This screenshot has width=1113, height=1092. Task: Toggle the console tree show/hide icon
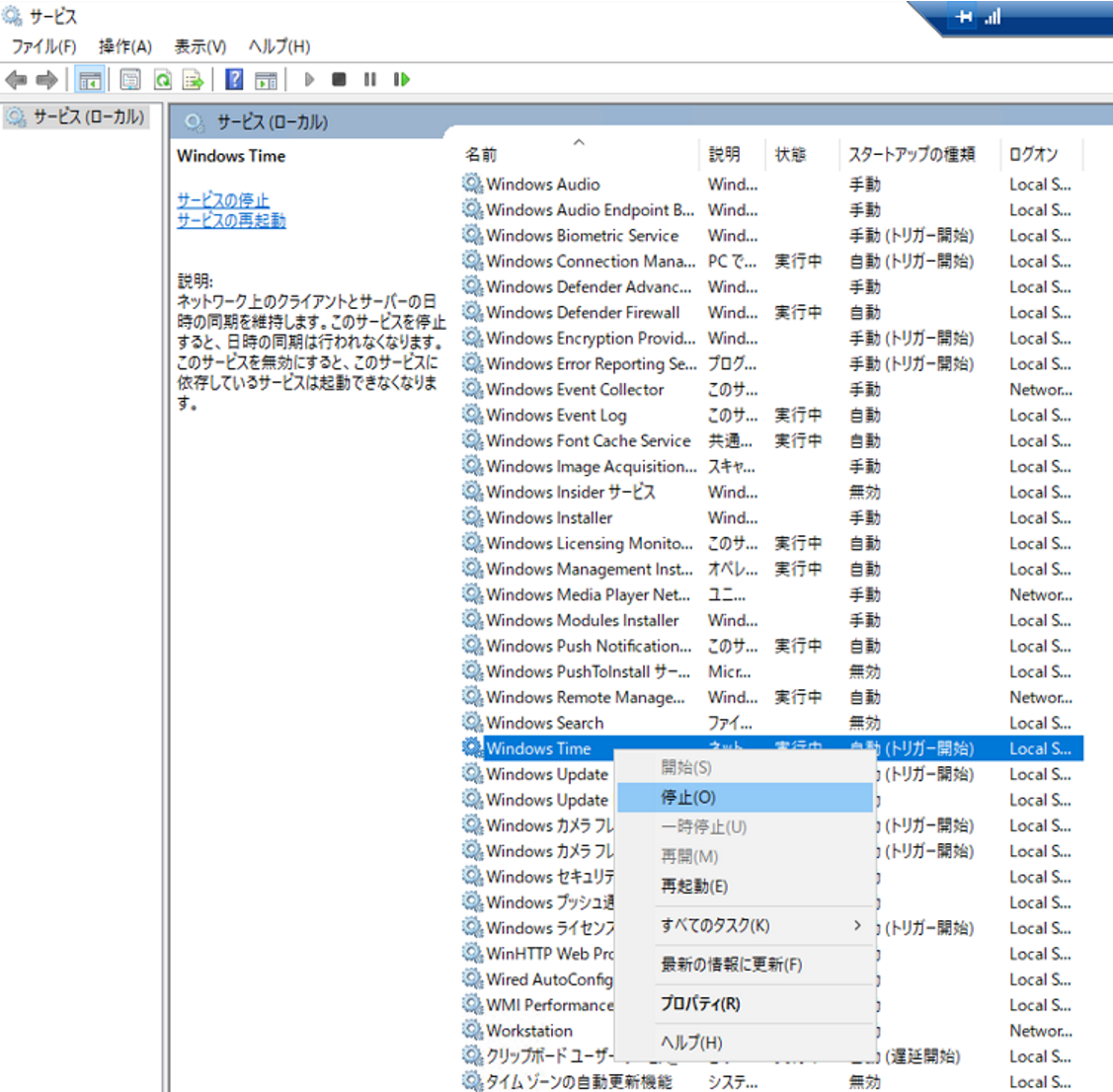(x=90, y=79)
